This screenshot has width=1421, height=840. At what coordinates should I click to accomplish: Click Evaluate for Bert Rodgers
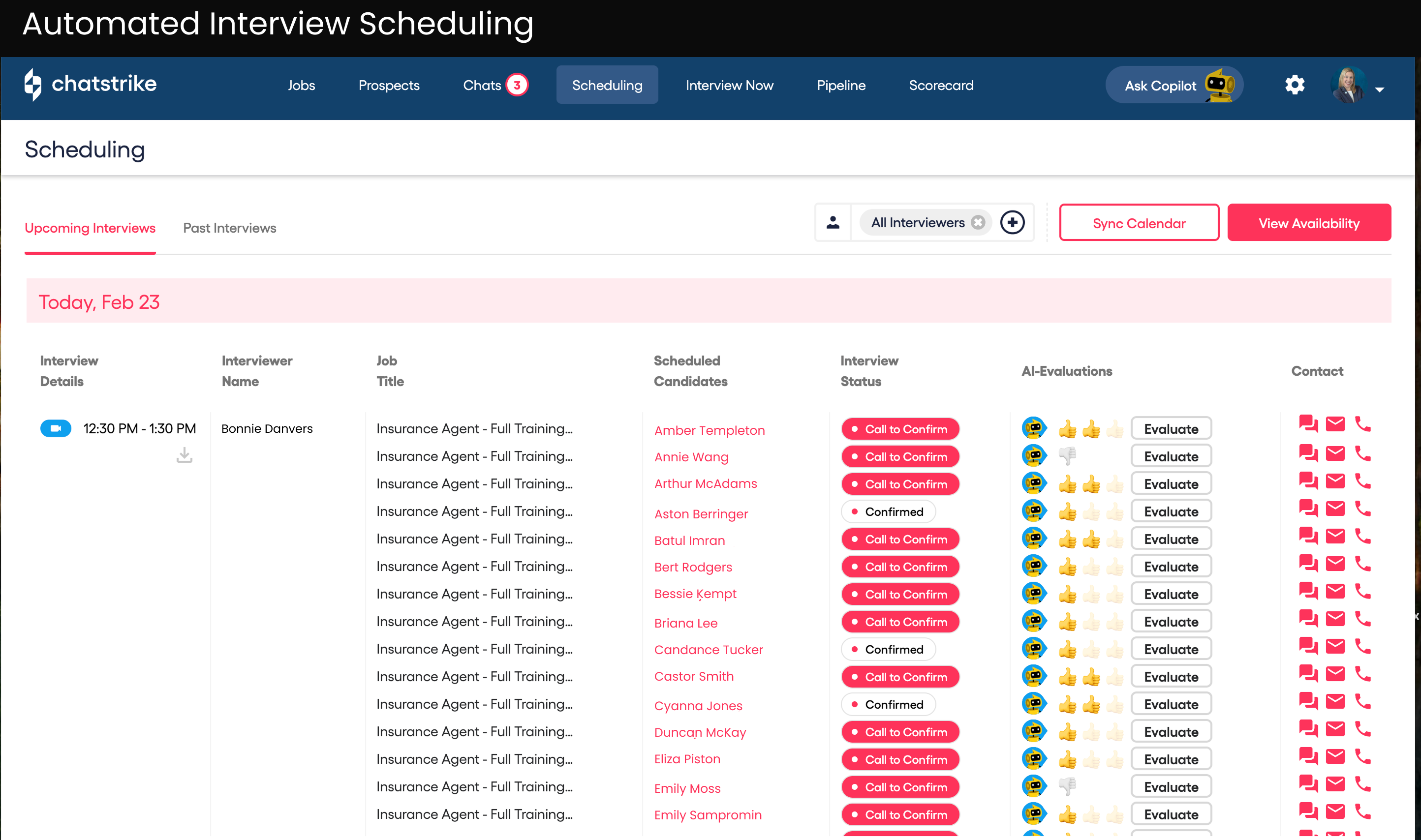[1171, 567]
